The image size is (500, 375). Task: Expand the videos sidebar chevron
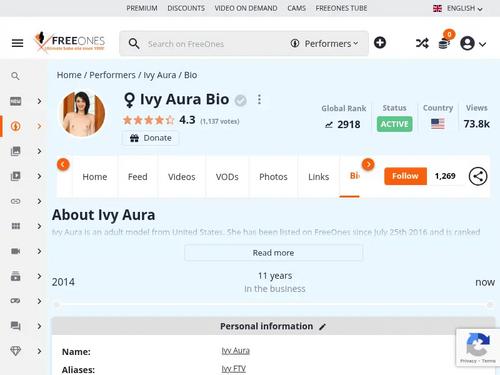[x=39, y=176]
